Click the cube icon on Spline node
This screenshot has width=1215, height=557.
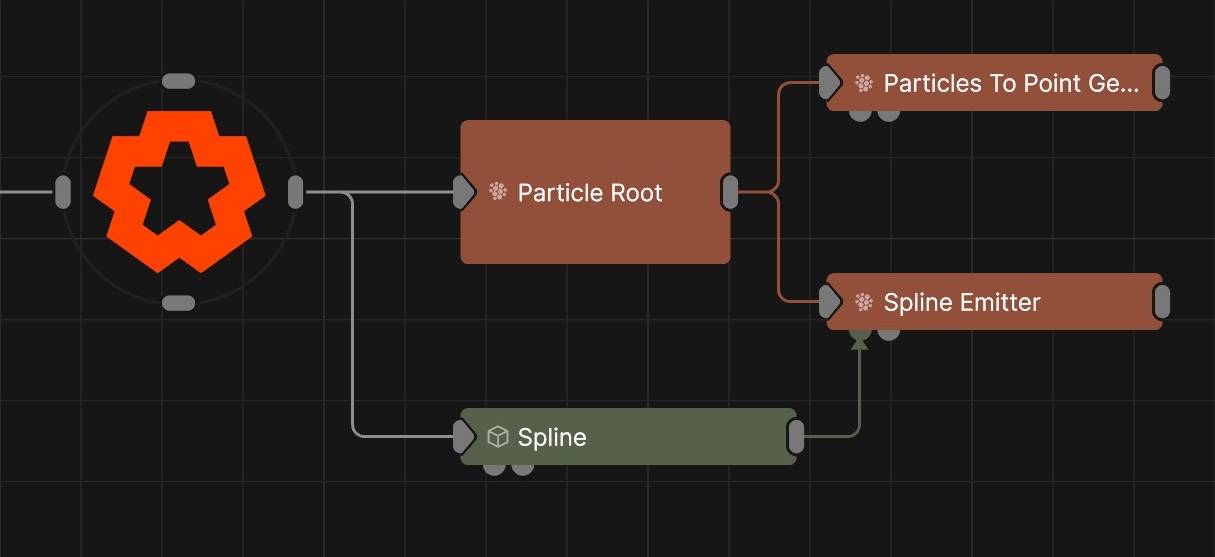(x=497, y=437)
